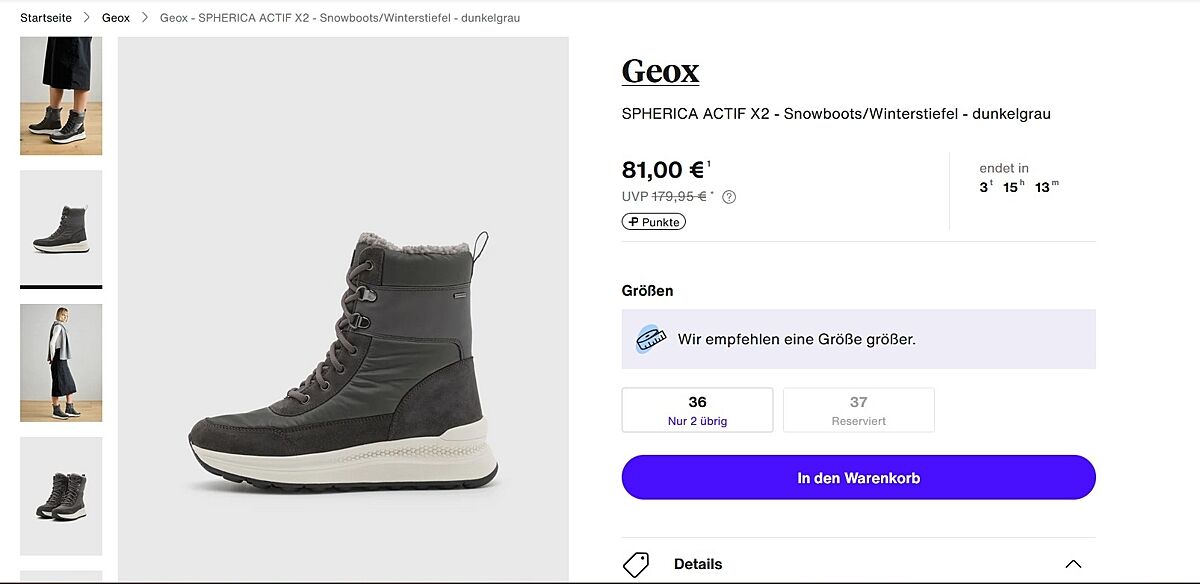Select size 36
This screenshot has height=584, width=1200.
tap(697, 410)
